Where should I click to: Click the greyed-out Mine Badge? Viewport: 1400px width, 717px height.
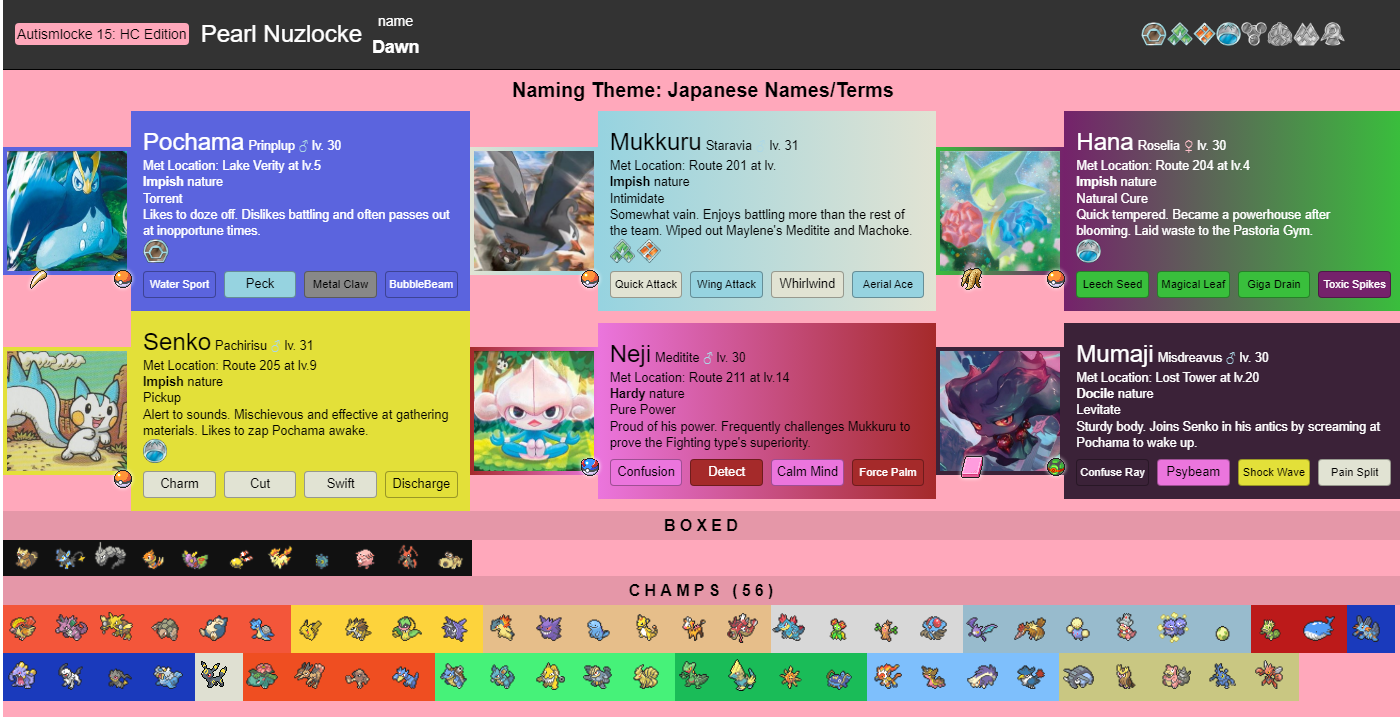pyautogui.click(x=1280, y=34)
